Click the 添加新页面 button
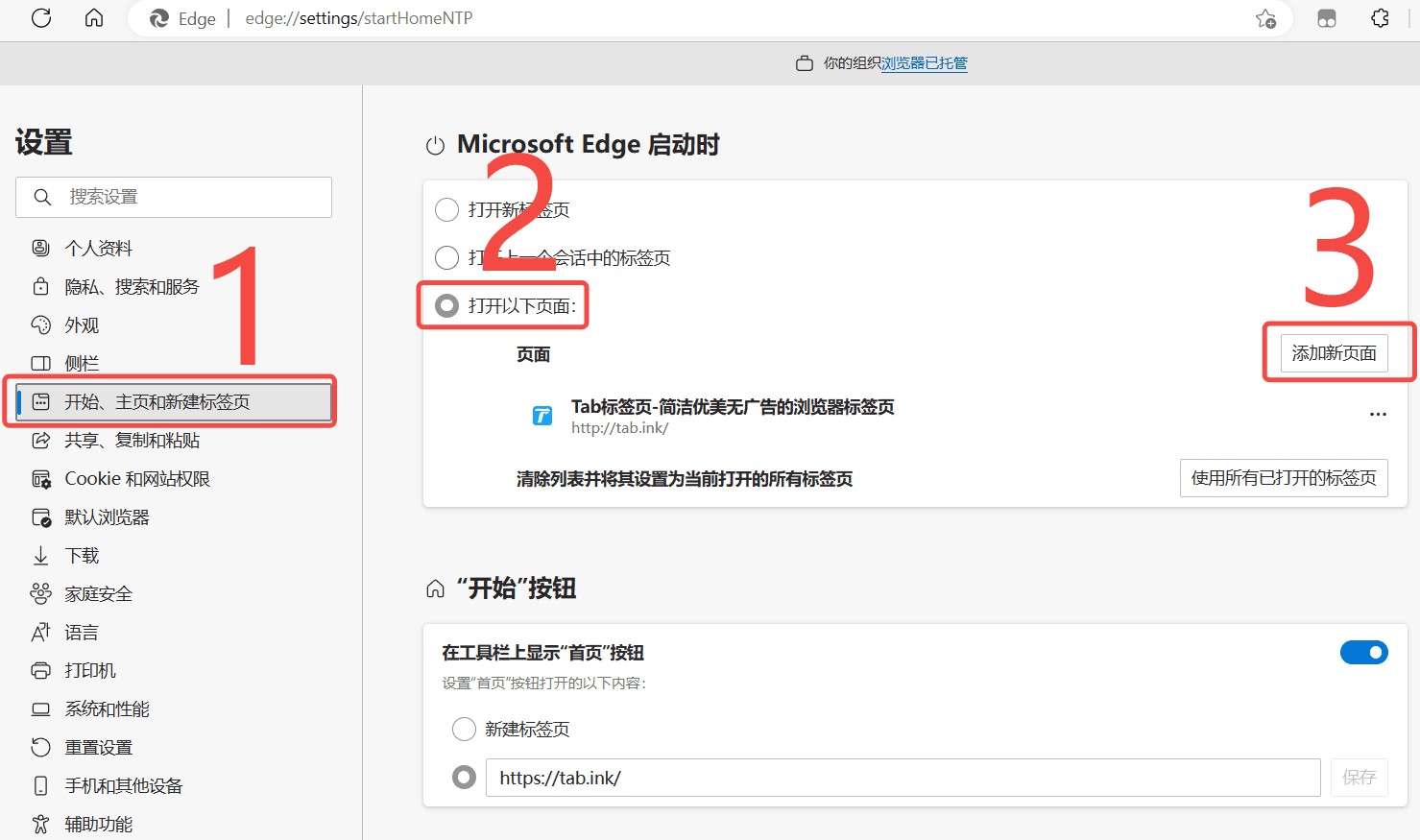1420x840 pixels. pyautogui.click(x=1334, y=353)
